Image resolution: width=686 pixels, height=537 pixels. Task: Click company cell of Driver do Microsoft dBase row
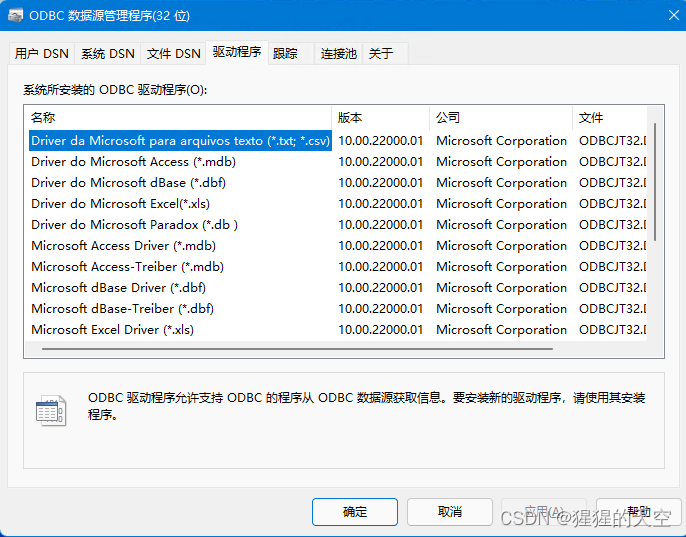click(x=501, y=183)
